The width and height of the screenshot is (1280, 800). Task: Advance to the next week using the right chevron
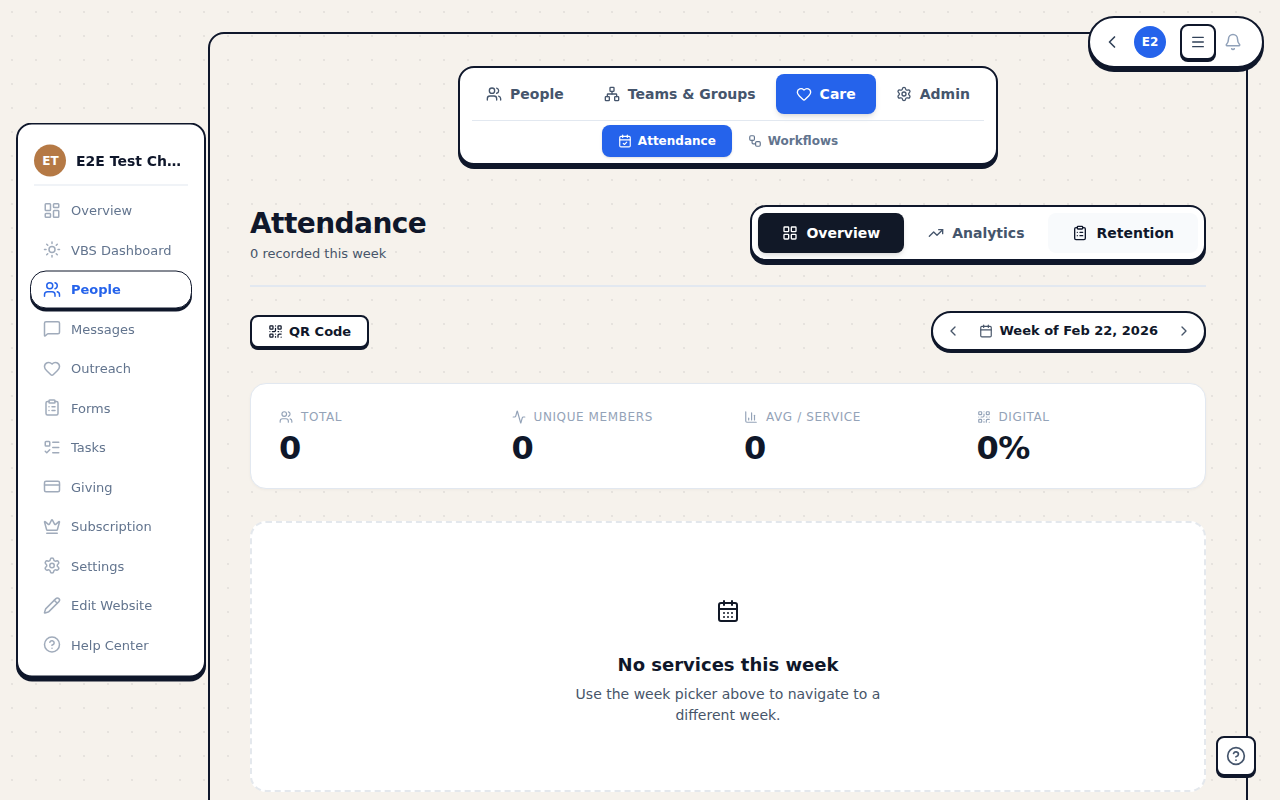(x=1184, y=330)
